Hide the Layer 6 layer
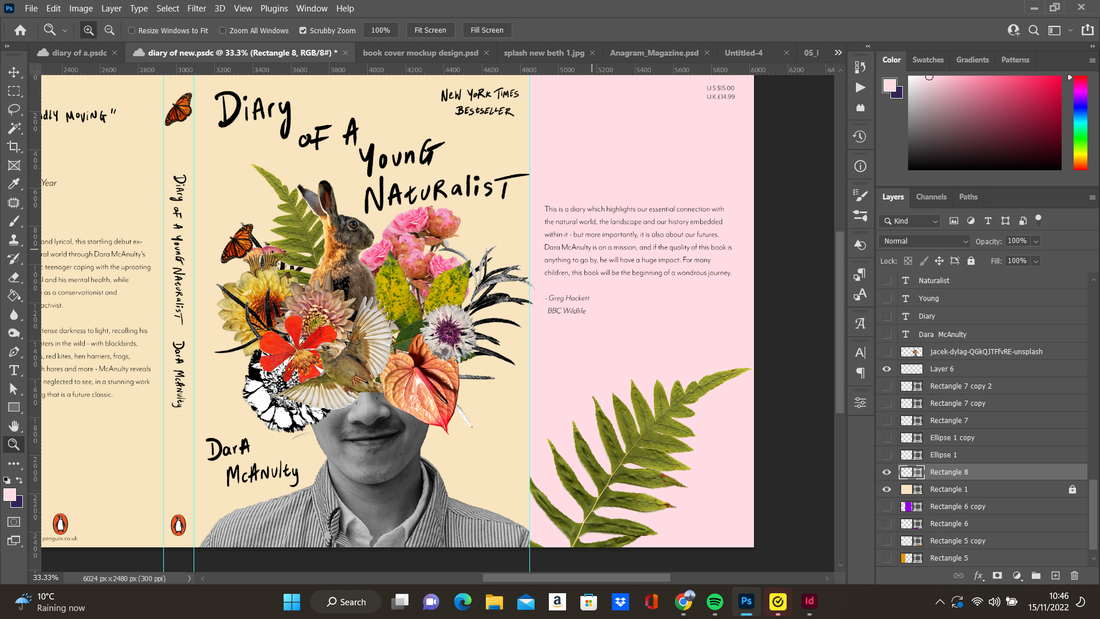This screenshot has height=619, width=1100. click(x=887, y=369)
